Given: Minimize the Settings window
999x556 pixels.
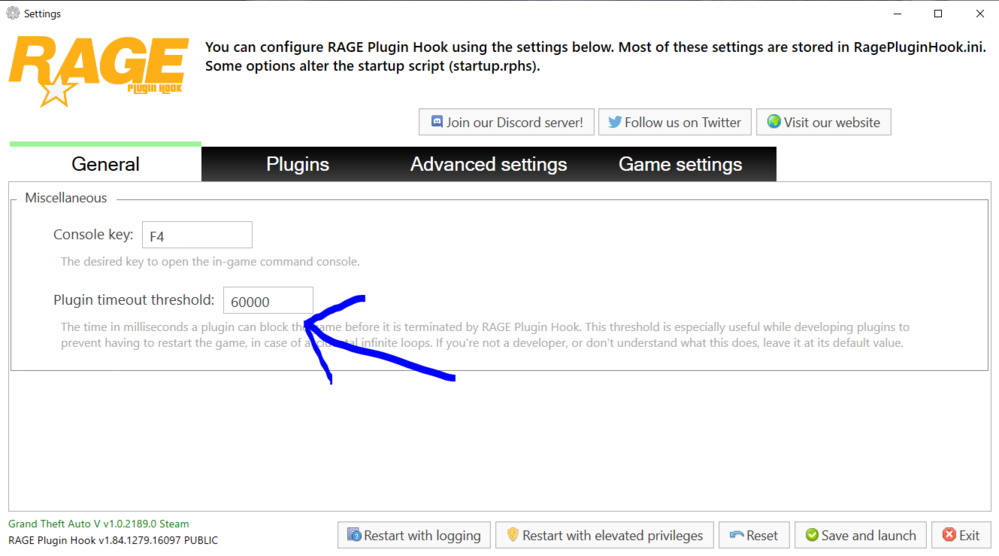Looking at the screenshot, I should [897, 13].
